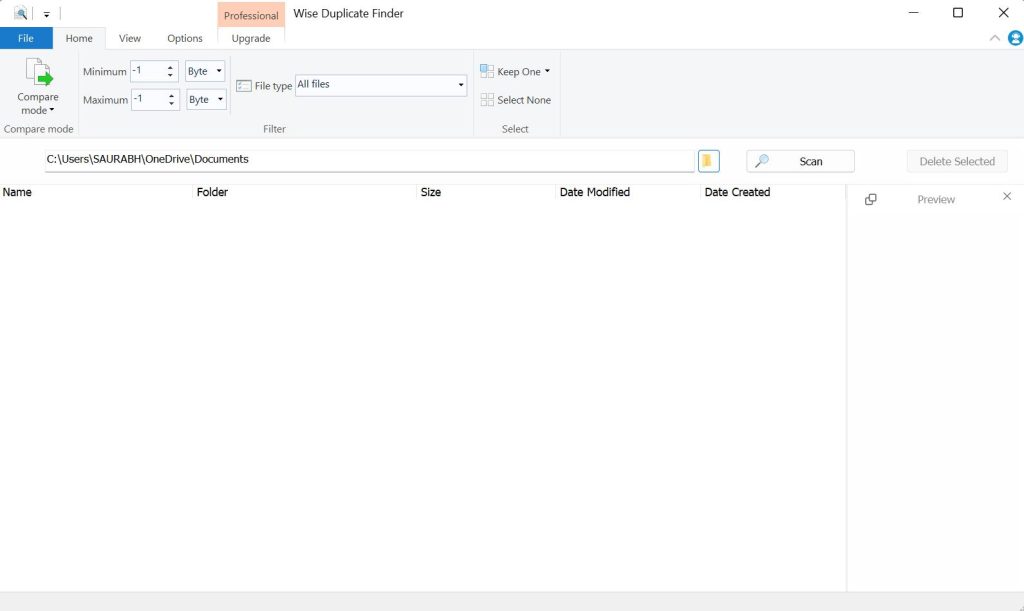Switch to the Home tab
Image resolution: width=1024 pixels, height=611 pixels.
coord(79,39)
